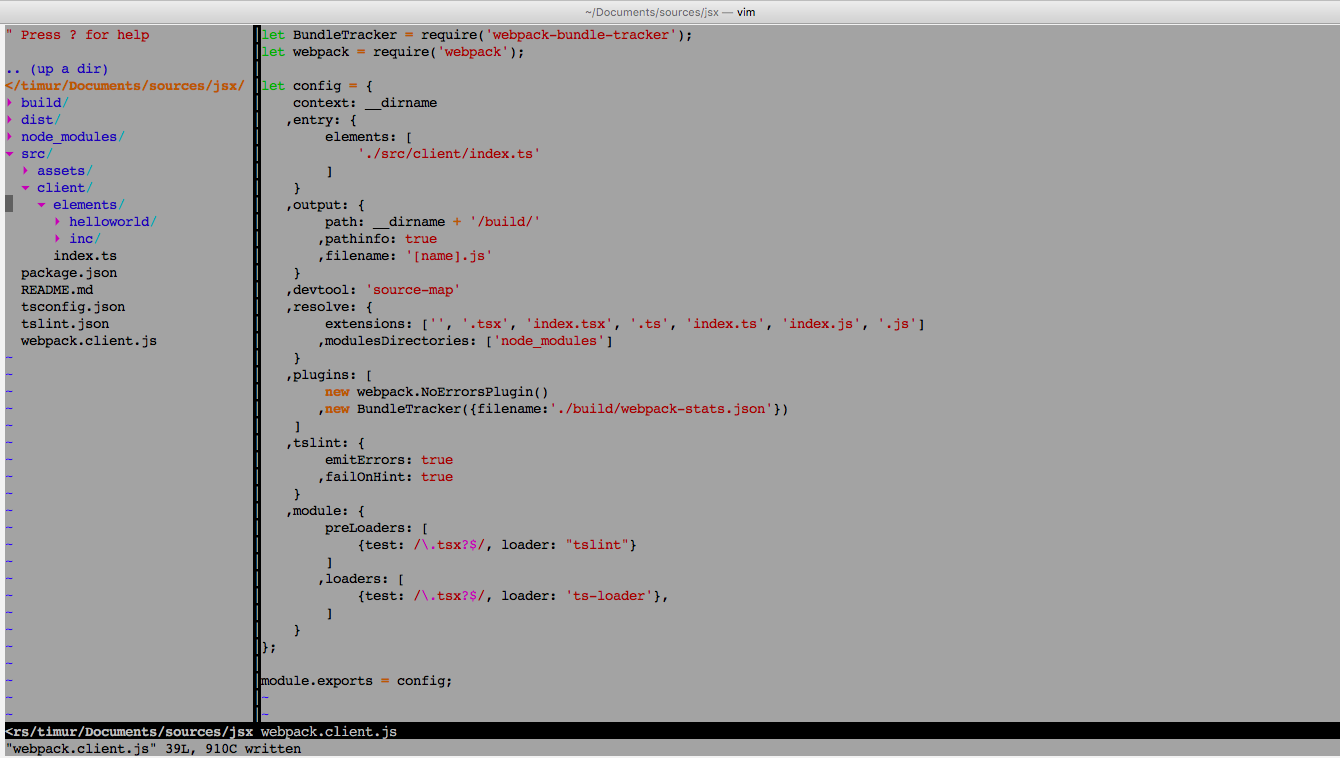Click 'source-map' devtool value
The image size is (1340, 758).
click(x=413, y=290)
